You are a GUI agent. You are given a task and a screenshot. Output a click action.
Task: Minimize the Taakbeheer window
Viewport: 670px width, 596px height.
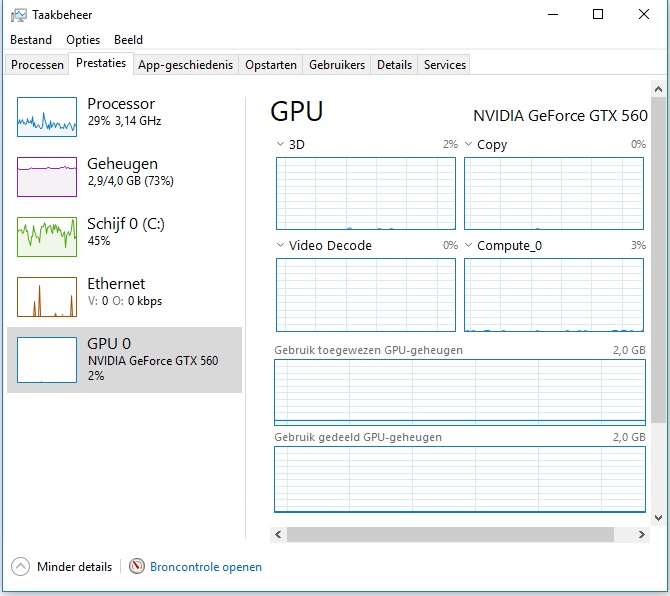point(553,14)
